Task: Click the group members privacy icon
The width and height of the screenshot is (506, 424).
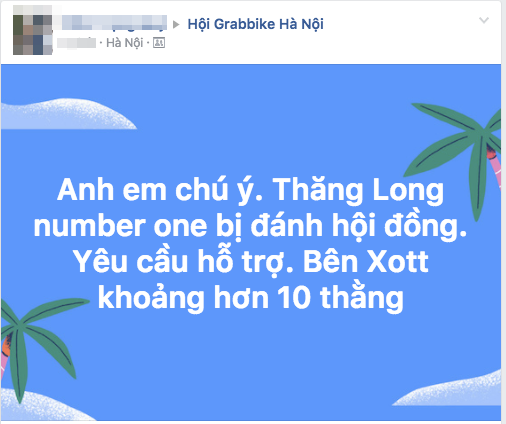Action: (x=159, y=43)
